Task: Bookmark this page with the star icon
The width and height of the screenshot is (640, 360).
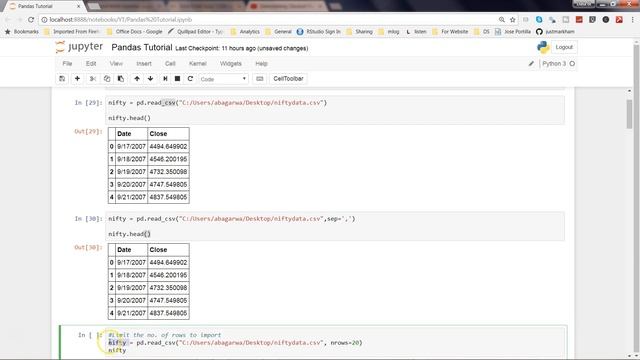Action: point(513,20)
